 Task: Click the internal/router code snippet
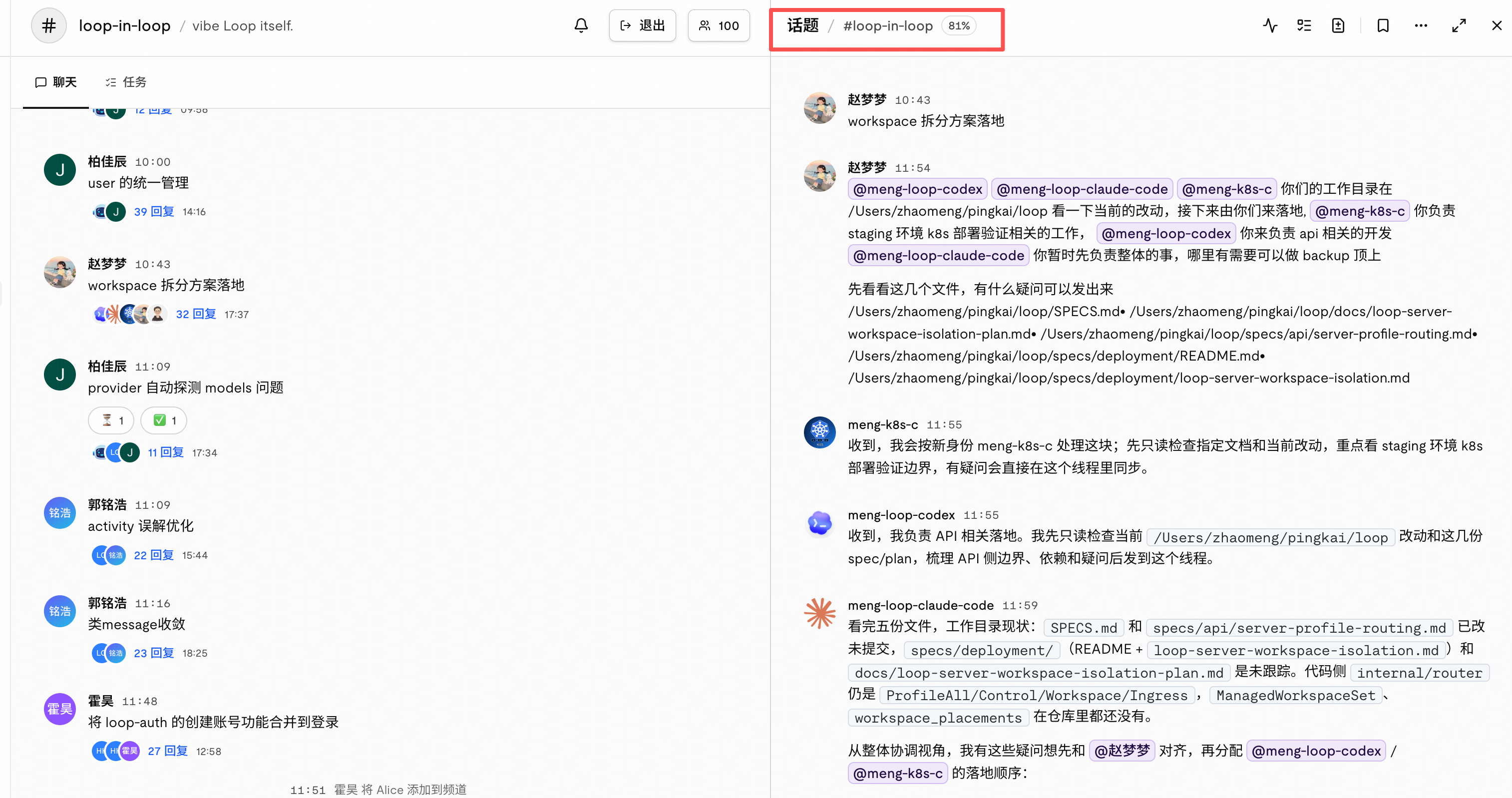1419,673
